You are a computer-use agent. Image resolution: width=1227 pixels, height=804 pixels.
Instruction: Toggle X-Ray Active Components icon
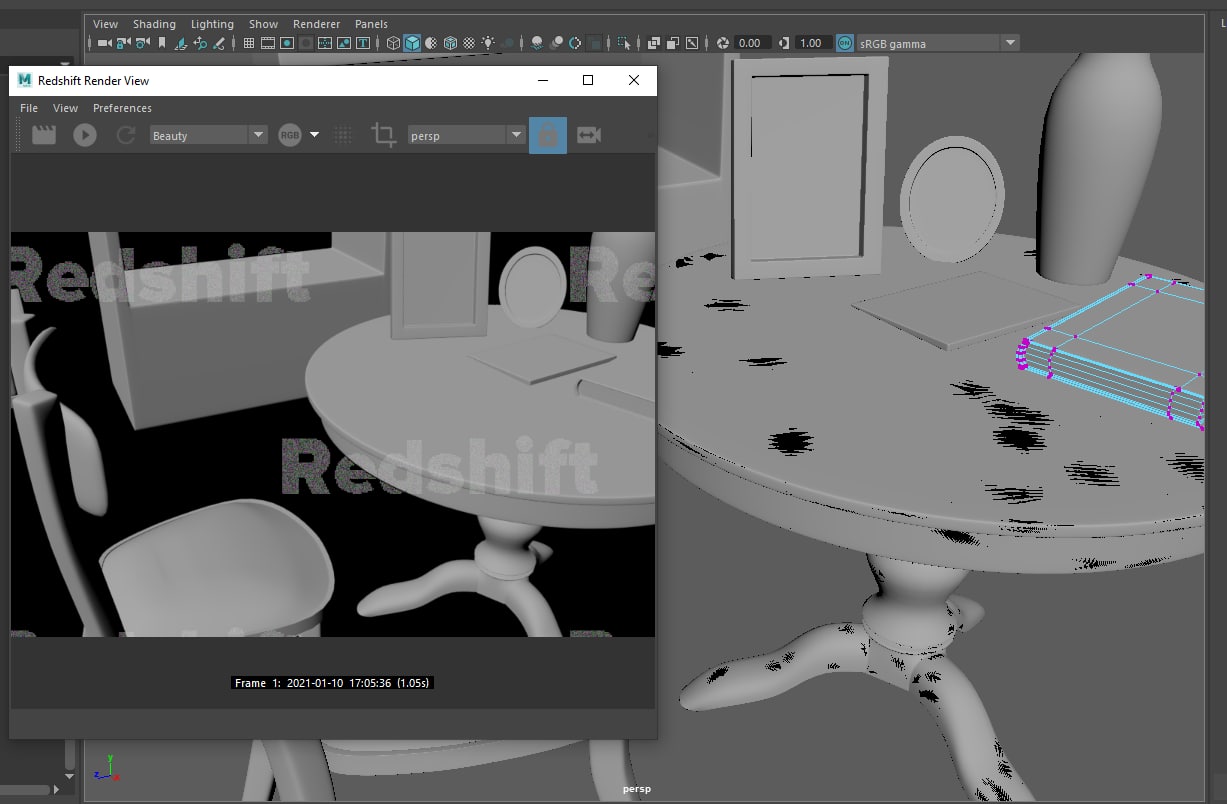(x=673, y=43)
